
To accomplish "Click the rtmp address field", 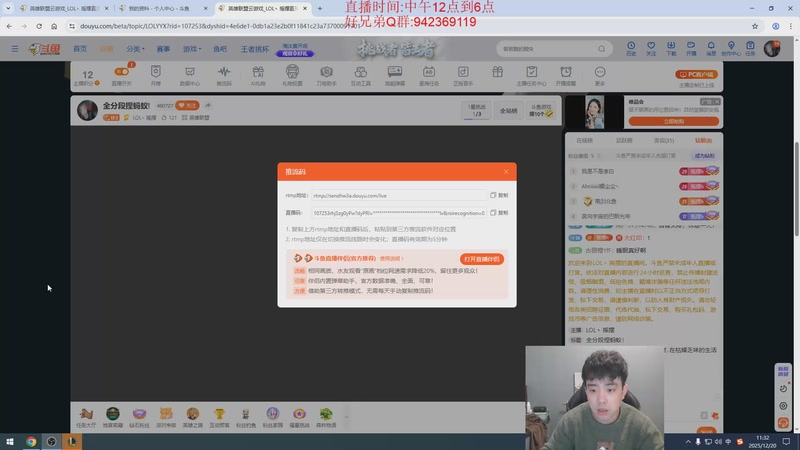I will (399, 195).
